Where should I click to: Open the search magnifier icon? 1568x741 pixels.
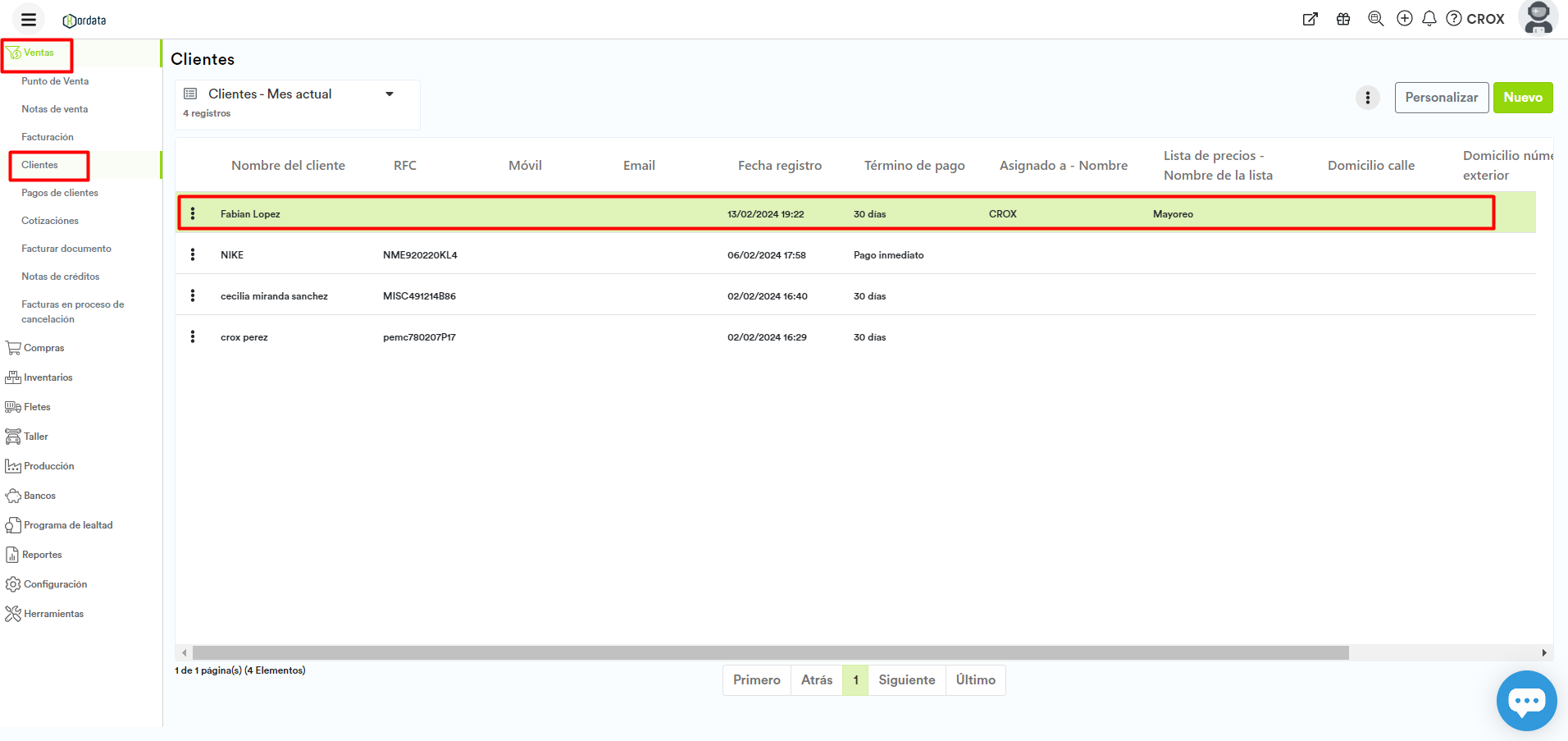1375,19
